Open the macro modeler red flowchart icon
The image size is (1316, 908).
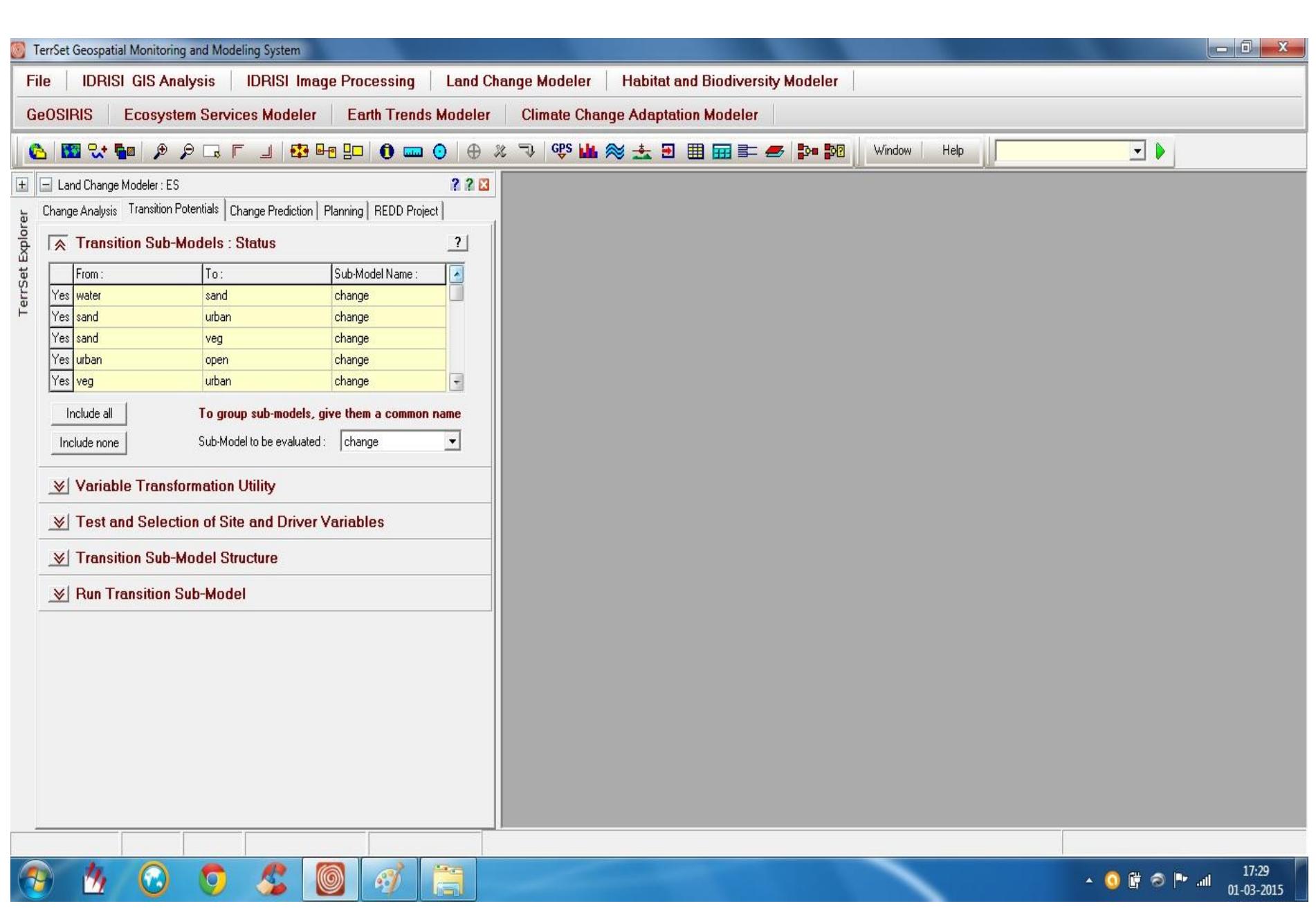tap(807, 151)
